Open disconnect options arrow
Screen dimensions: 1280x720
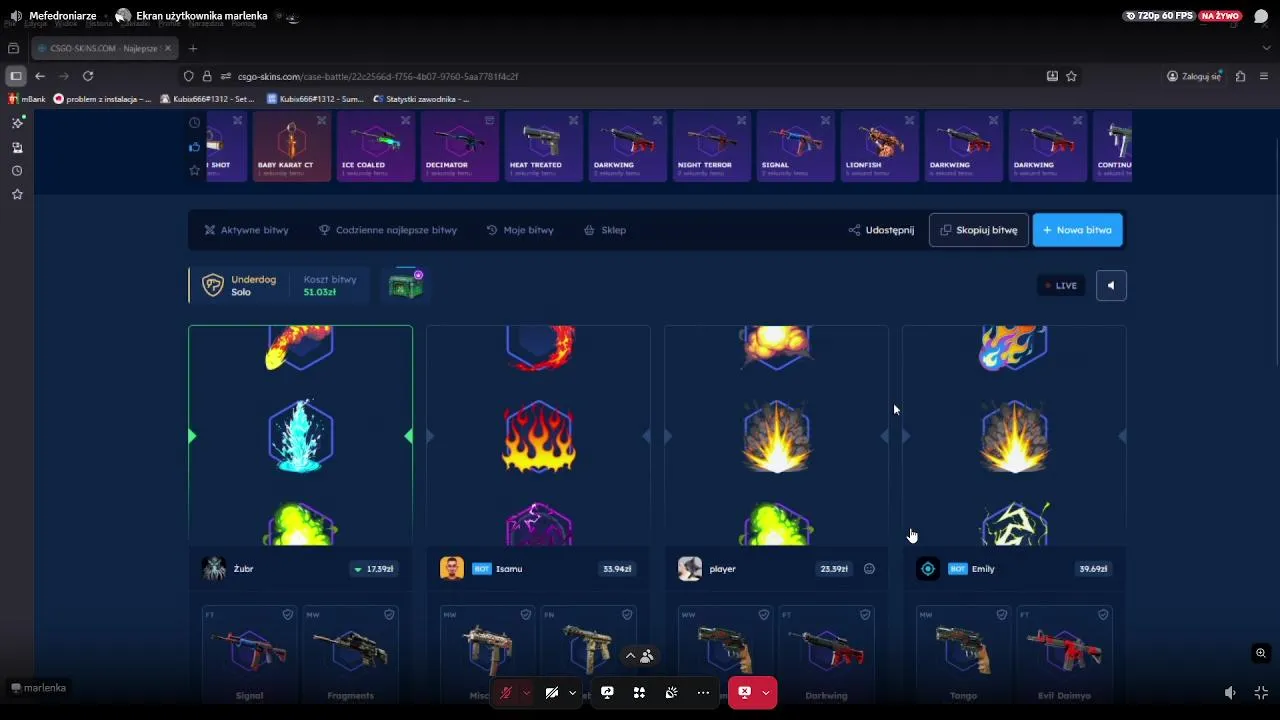pyautogui.click(x=766, y=692)
